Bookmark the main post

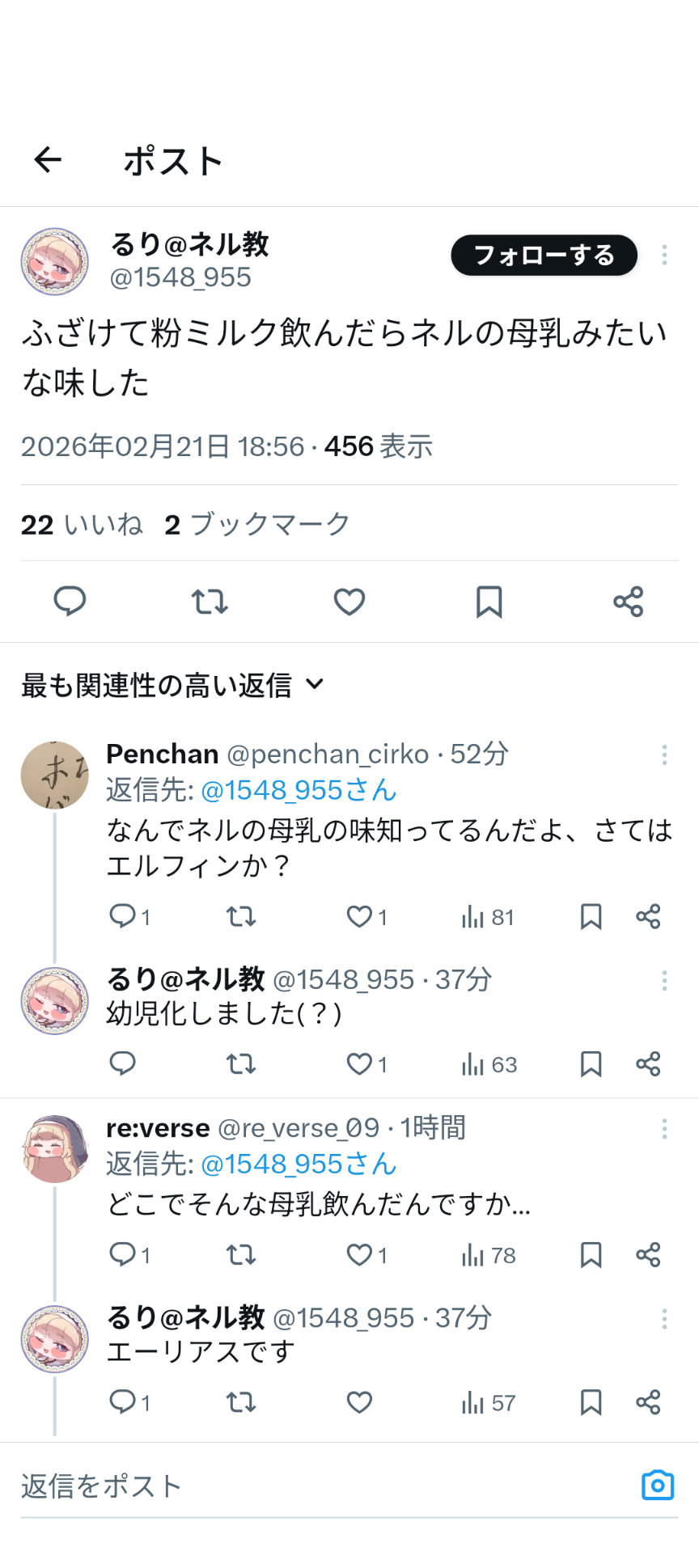click(489, 602)
